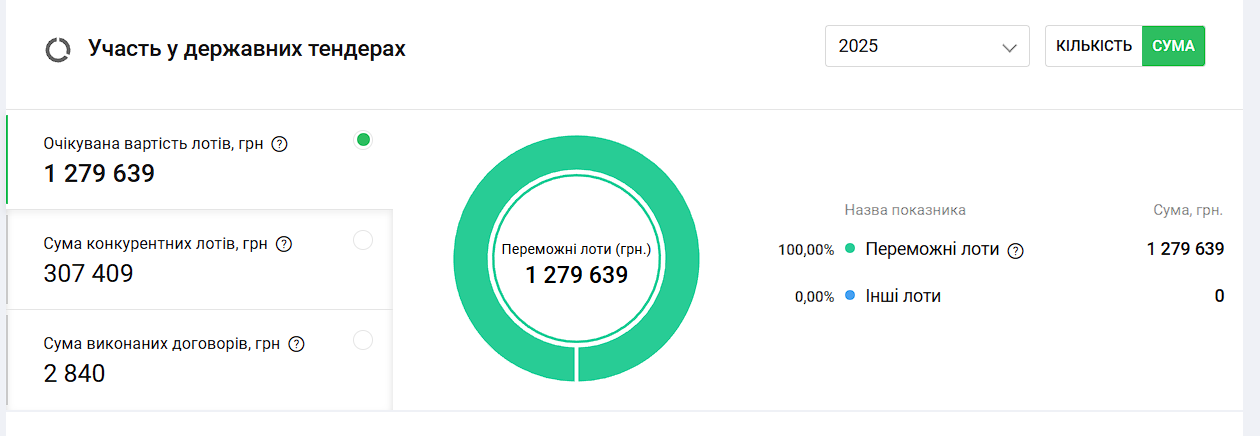Image resolution: width=1260 pixels, height=436 pixels.
Task: Click the 0,00% percentage value
Action: 814,297
